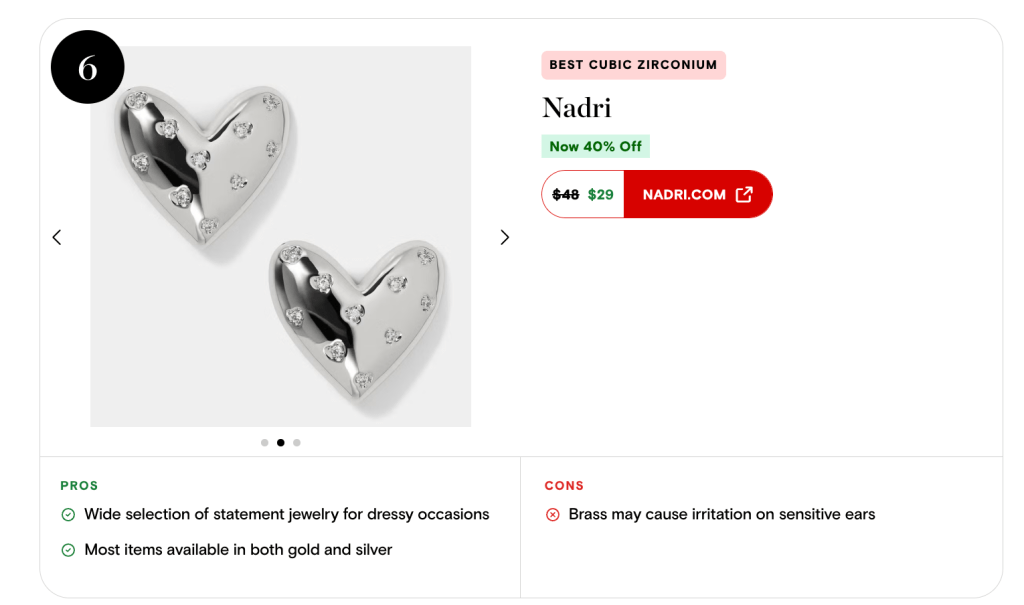Click the black number 6 ranking badge
This screenshot has width=1024, height=605.
point(88,67)
